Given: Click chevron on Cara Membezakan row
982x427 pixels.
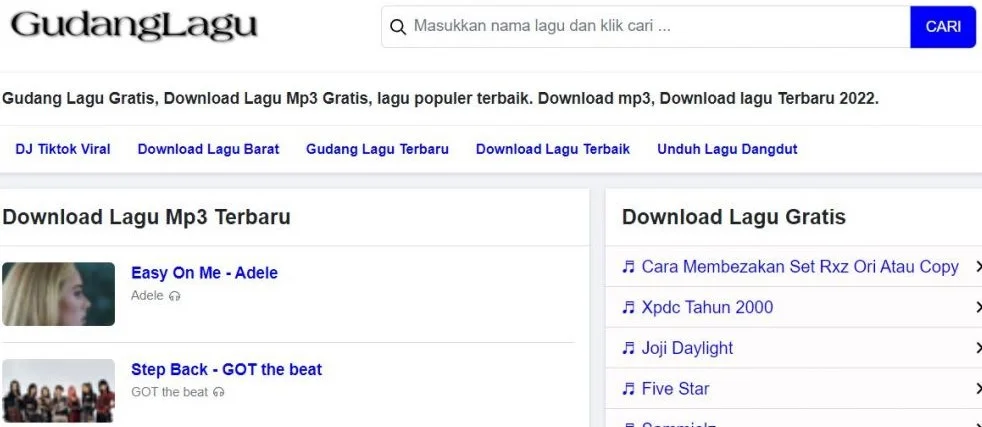Looking at the screenshot, I should click(x=978, y=267).
